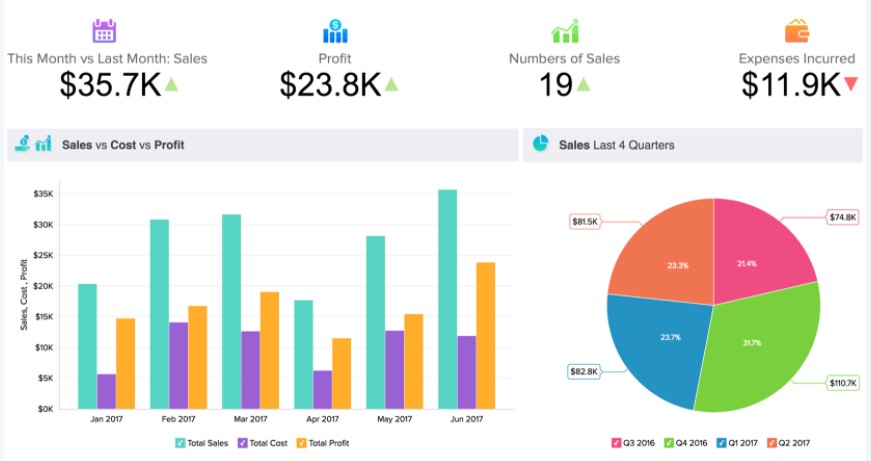Screen dimensions: 871x461
Task: Click the red down arrow next to $11.9K
Action: (x=851, y=85)
